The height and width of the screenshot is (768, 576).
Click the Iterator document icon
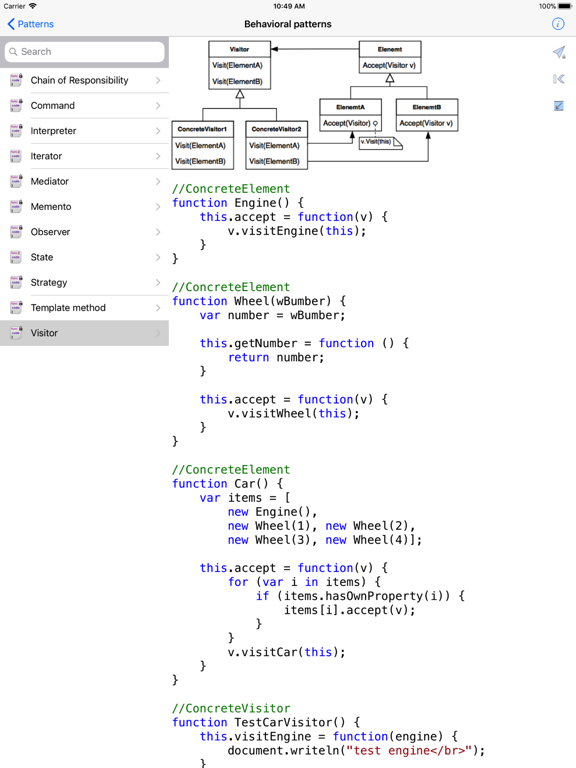[x=16, y=156]
